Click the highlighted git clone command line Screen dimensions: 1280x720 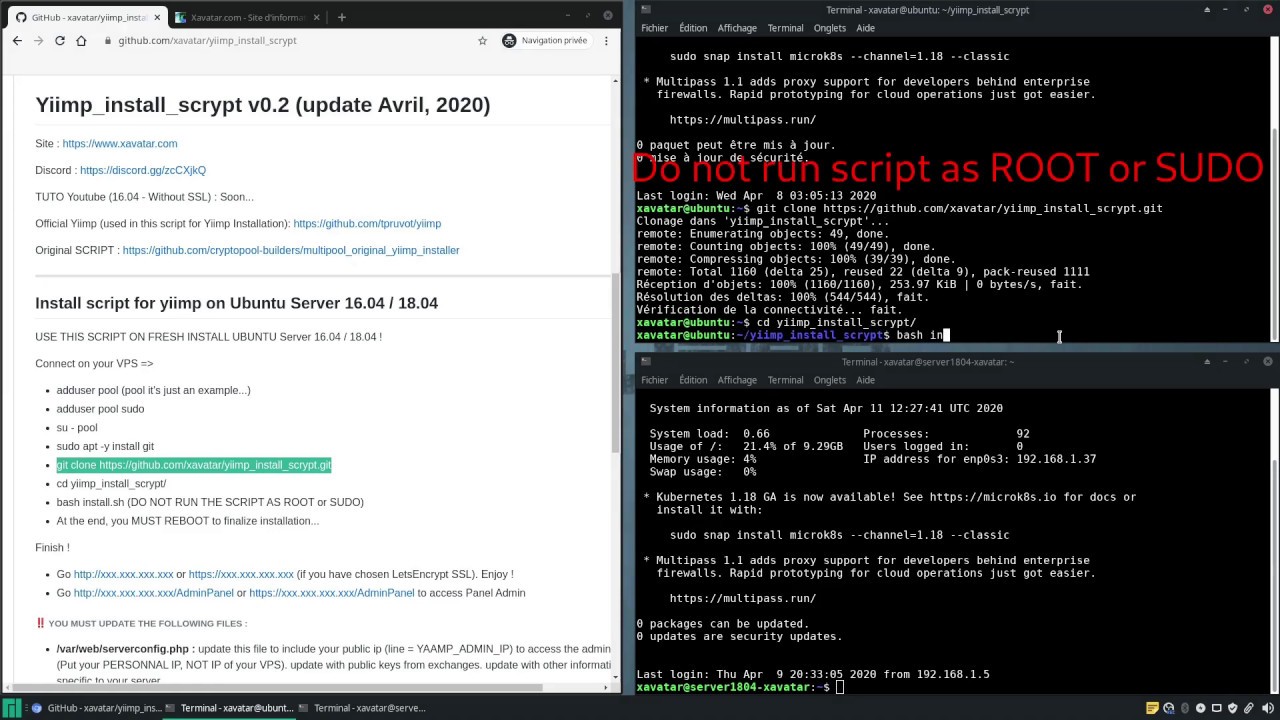[194, 465]
